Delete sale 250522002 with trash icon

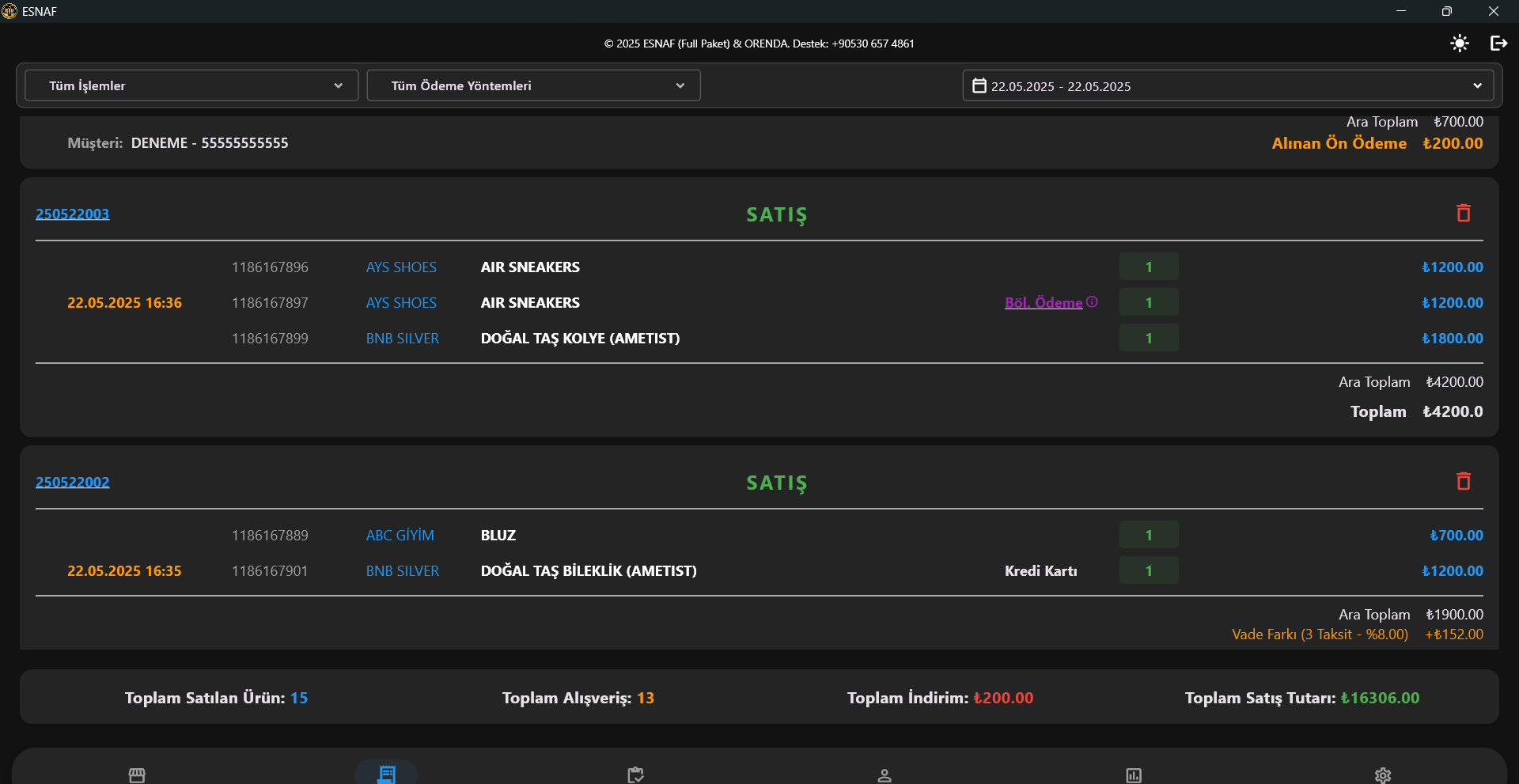click(x=1463, y=481)
